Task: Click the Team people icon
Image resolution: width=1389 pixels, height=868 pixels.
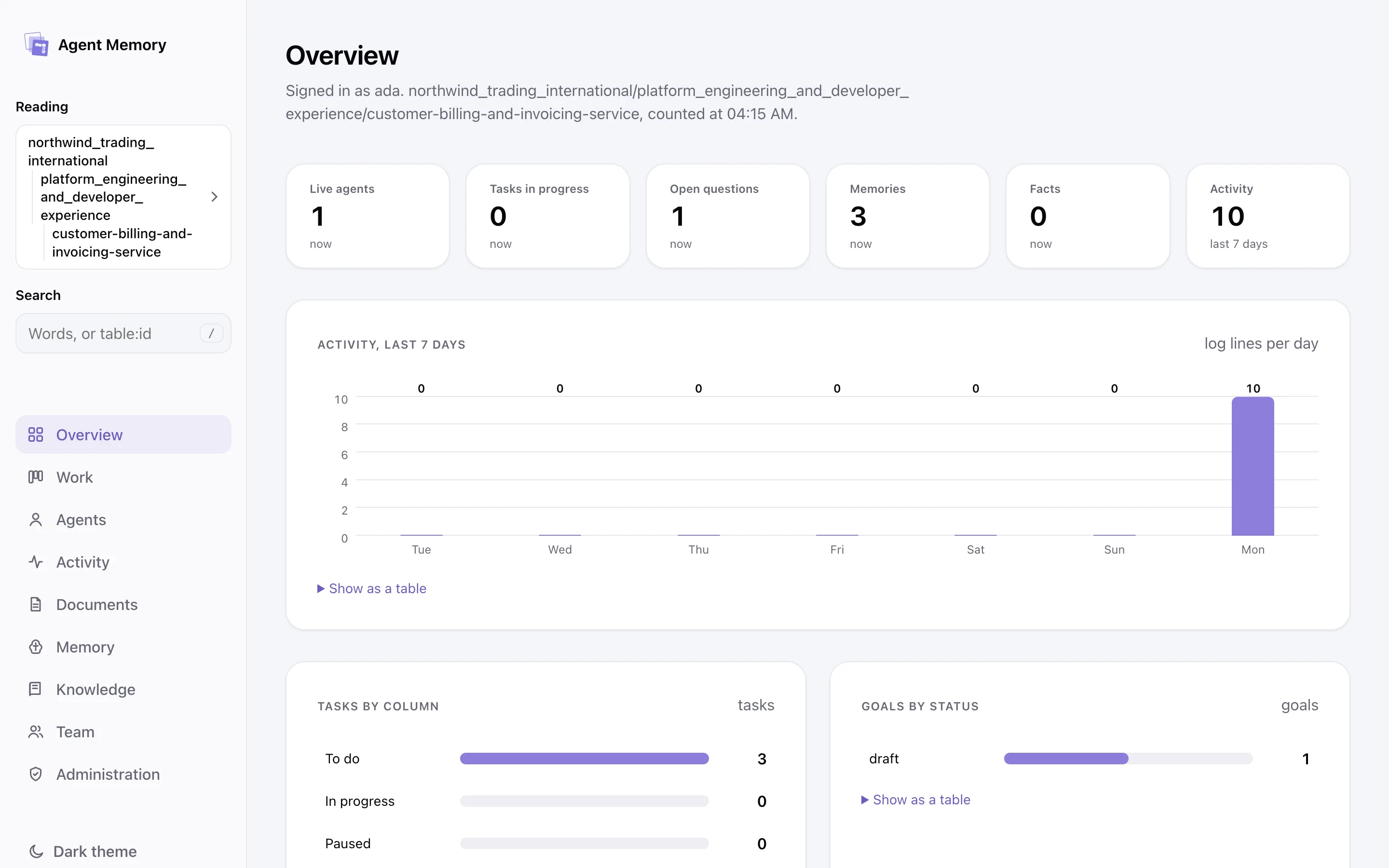Action: (x=36, y=732)
